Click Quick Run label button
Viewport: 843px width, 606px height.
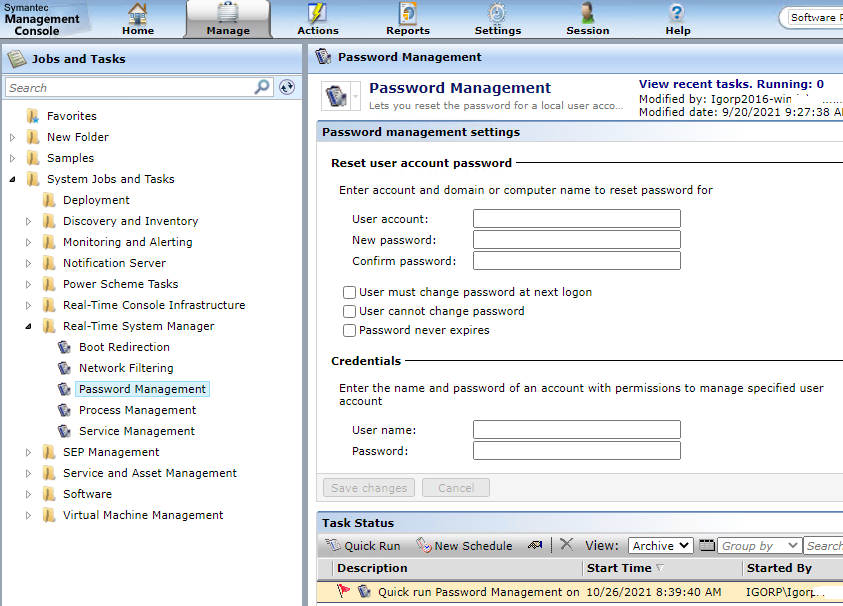click(372, 546)
